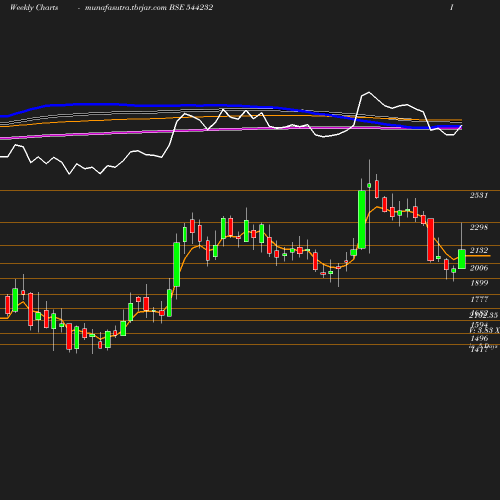
Task: Click the 2006 price level label
Action: (479, 268)
